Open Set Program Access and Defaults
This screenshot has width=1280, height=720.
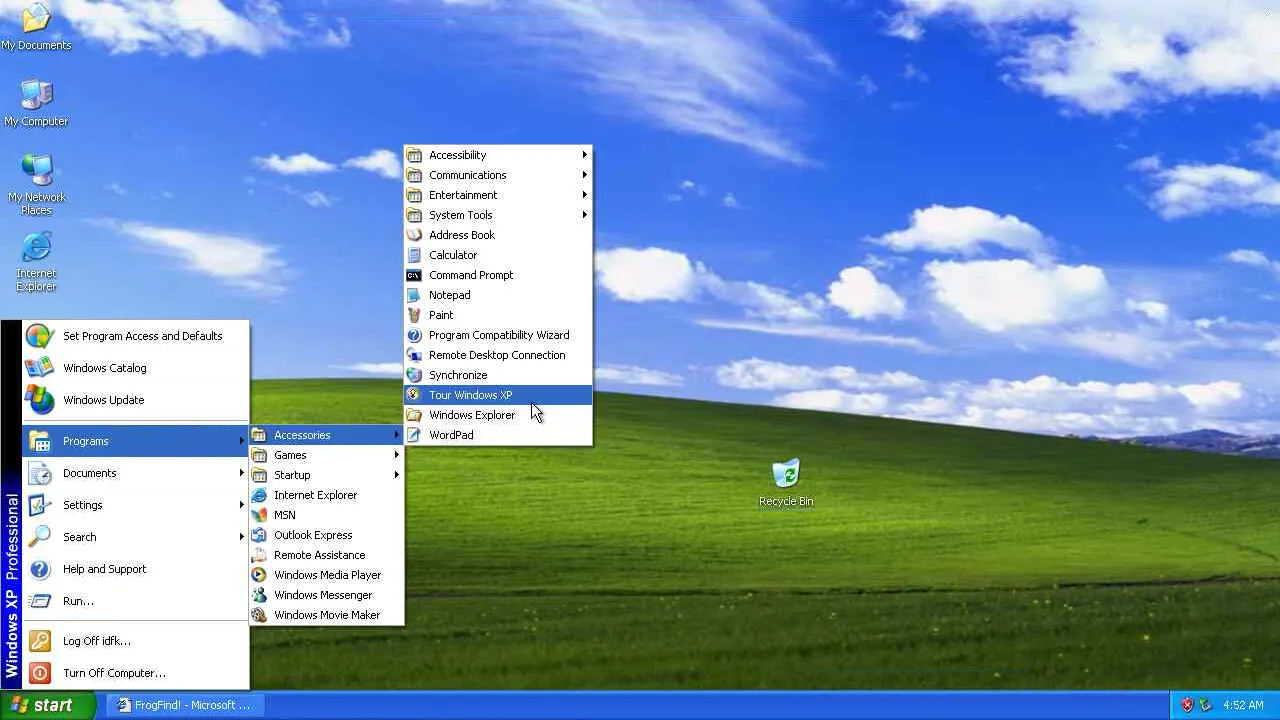135,336
